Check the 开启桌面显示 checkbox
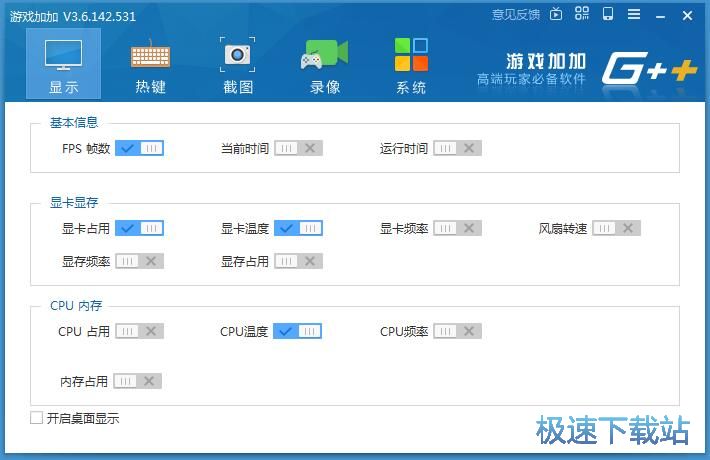The image size is (710, 460). [36, 418]
